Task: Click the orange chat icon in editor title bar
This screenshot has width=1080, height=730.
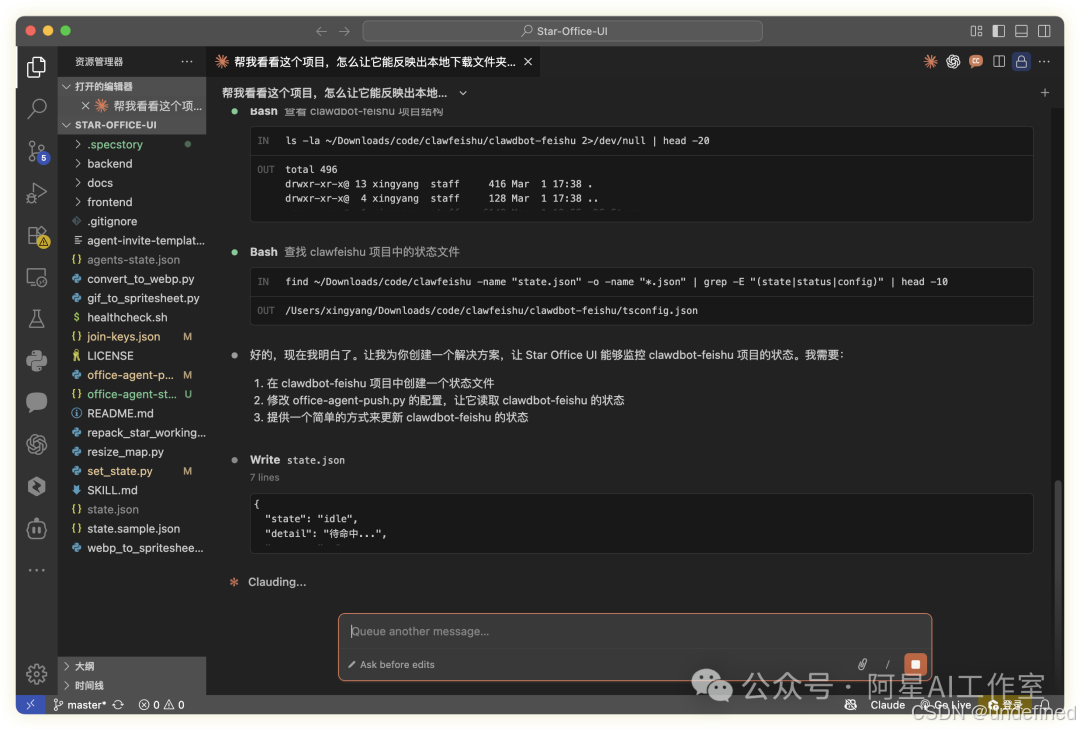Action: coord(976,62)
